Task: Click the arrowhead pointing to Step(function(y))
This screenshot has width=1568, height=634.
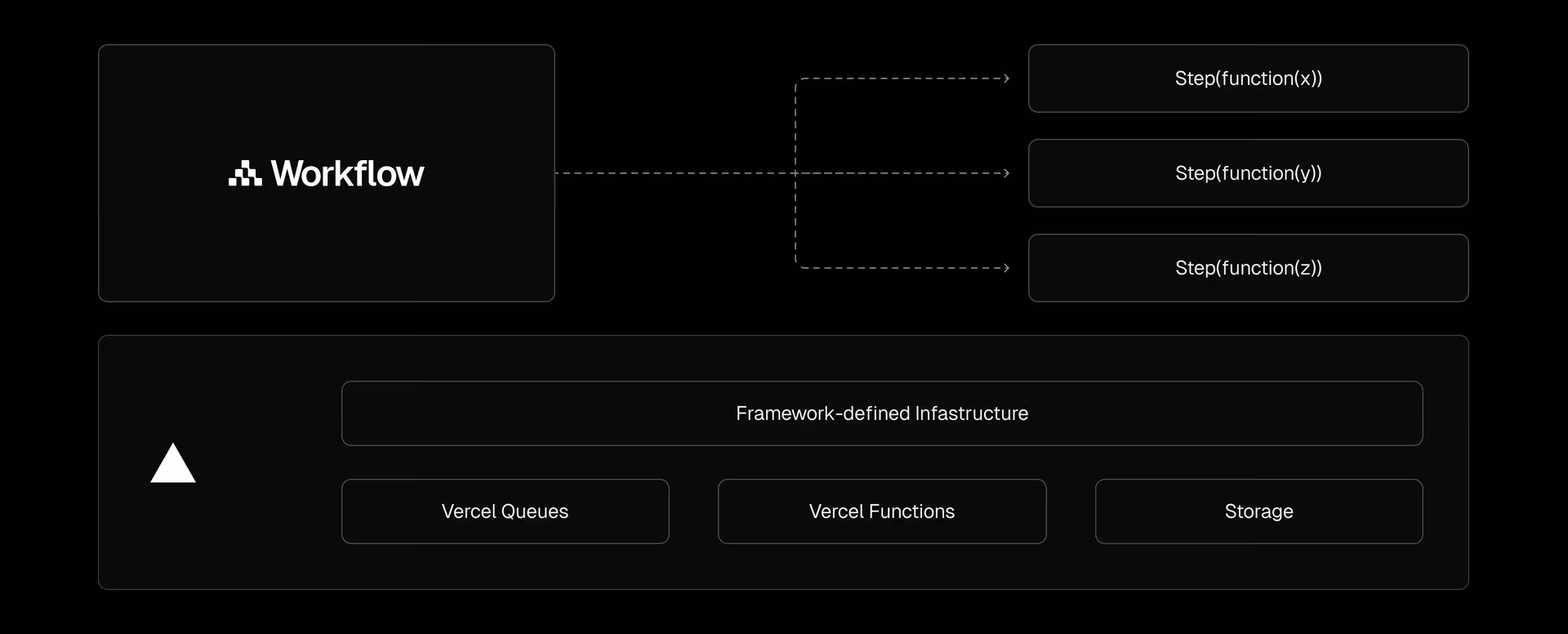Action: tap(1006, 173)
